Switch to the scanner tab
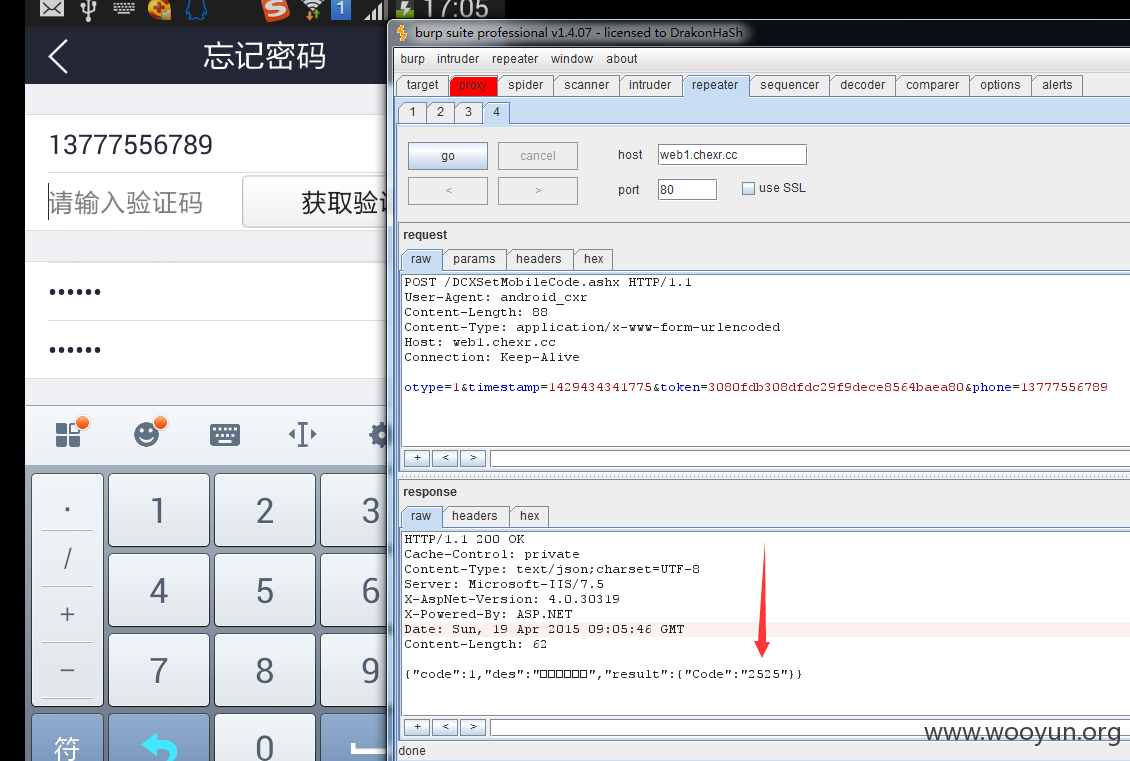This screenshot has height=761, width=1130. 586,85
